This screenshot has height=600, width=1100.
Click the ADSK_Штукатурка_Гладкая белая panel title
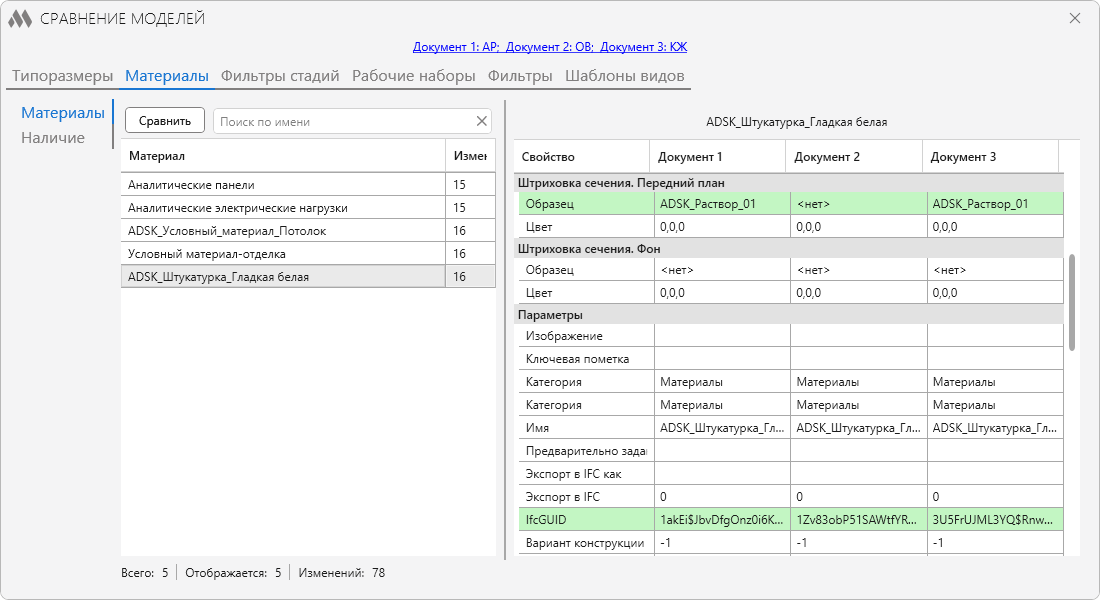796,122
